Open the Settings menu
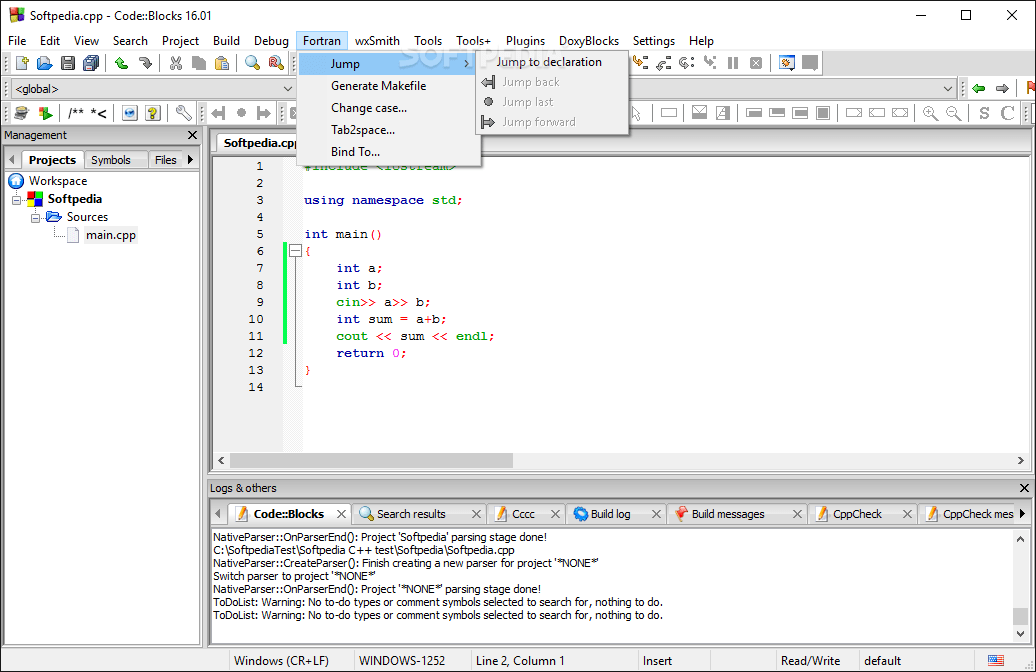The height and width of the screenshot is (672, 1036). [x=653, y=41]
